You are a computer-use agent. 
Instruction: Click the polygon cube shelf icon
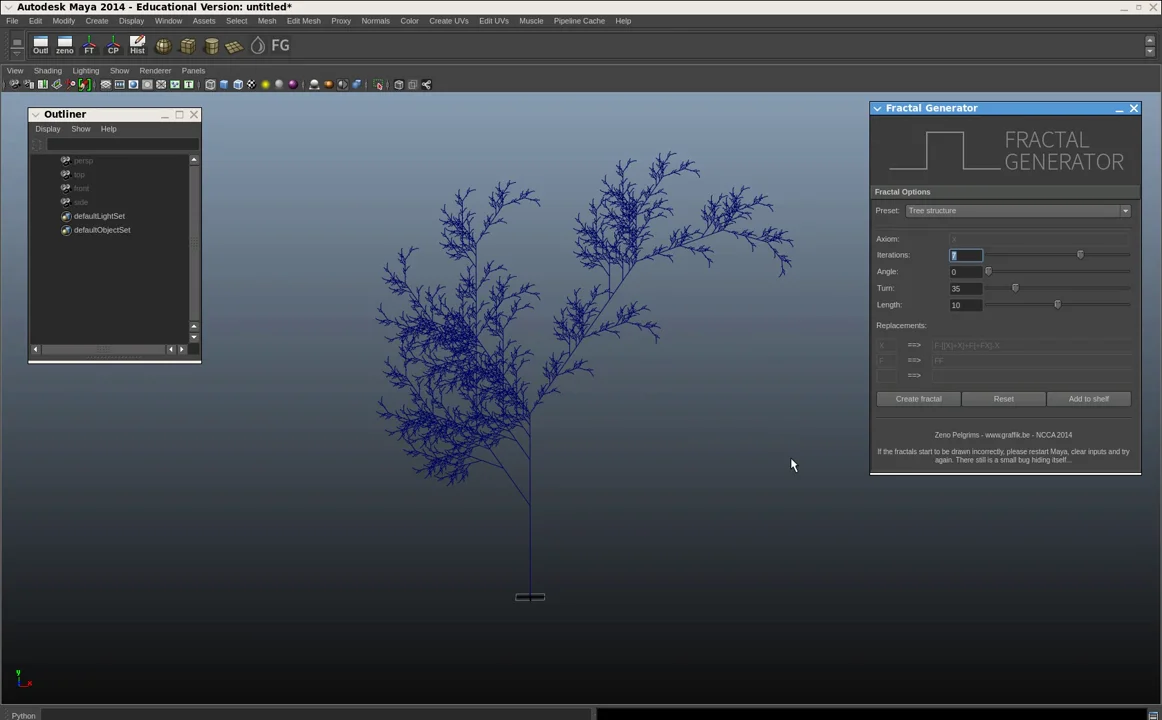(x=187, y=46)
